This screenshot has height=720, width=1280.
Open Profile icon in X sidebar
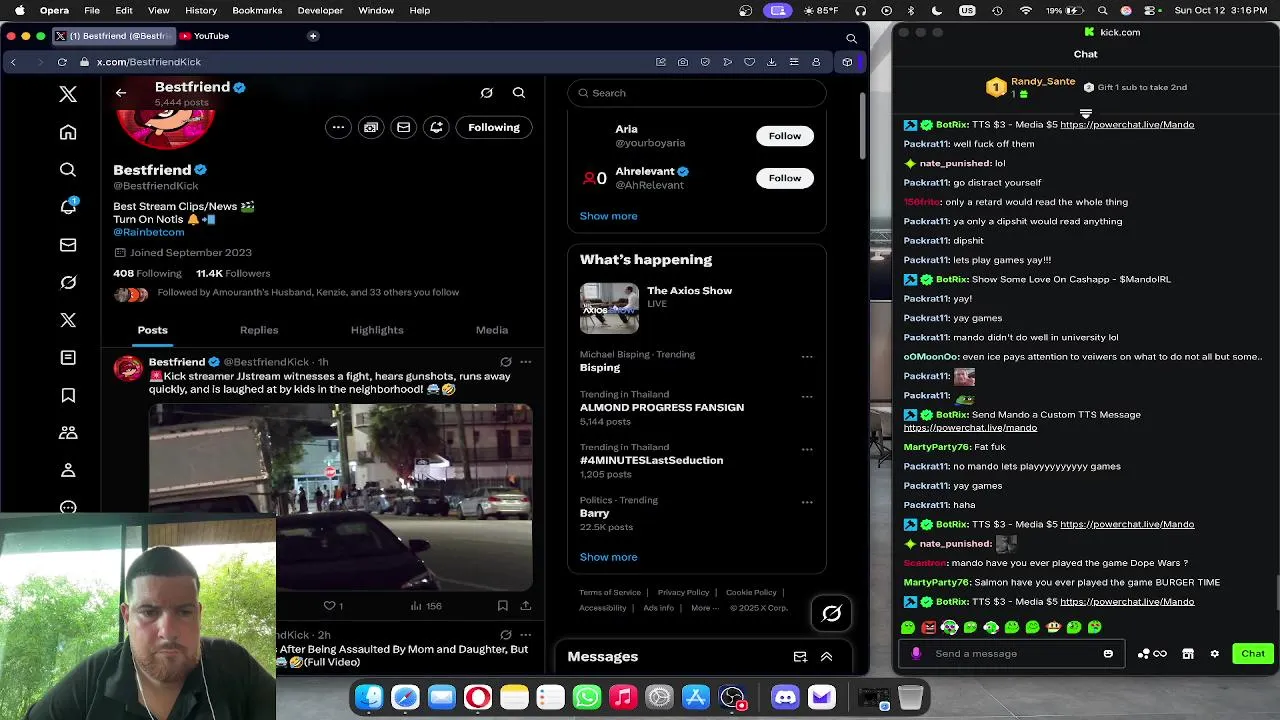coord(68,470)
